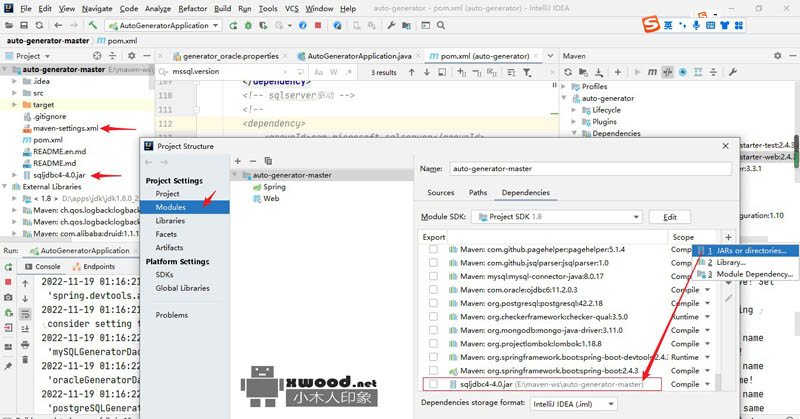Click Maven Download Sources icon
Screen dimensions: 800x419
(x=599, y=72)
